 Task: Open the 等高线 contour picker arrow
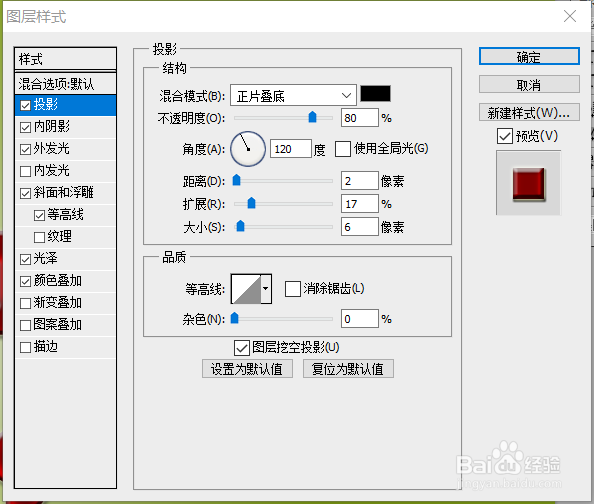[x=266, y=289]
